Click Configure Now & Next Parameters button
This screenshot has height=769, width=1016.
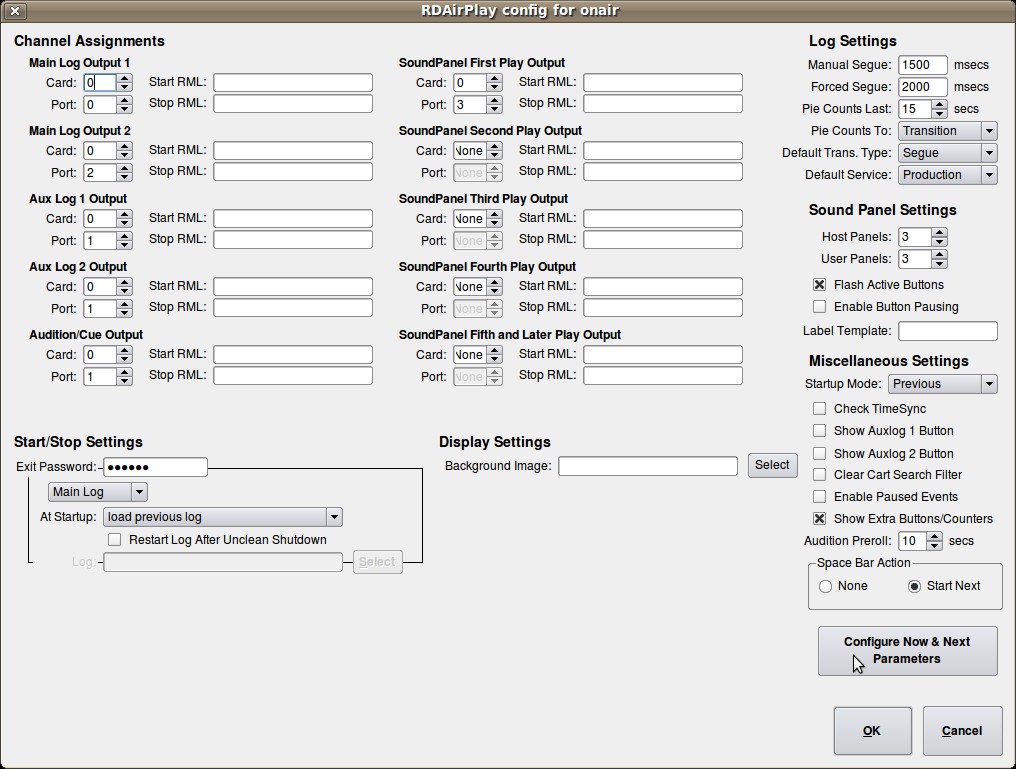pos(907,650)
